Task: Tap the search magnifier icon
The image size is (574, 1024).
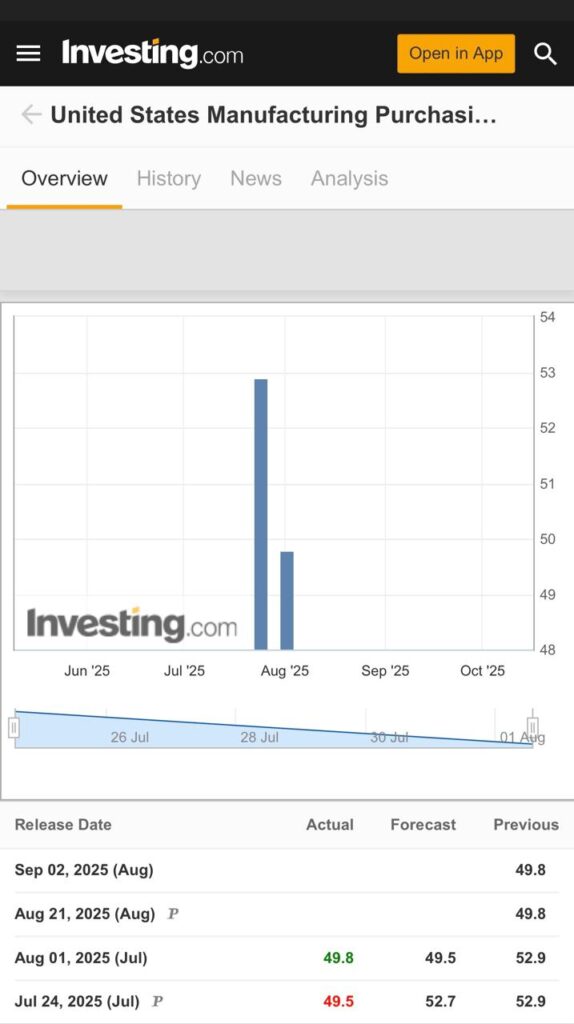Action: 545,54
